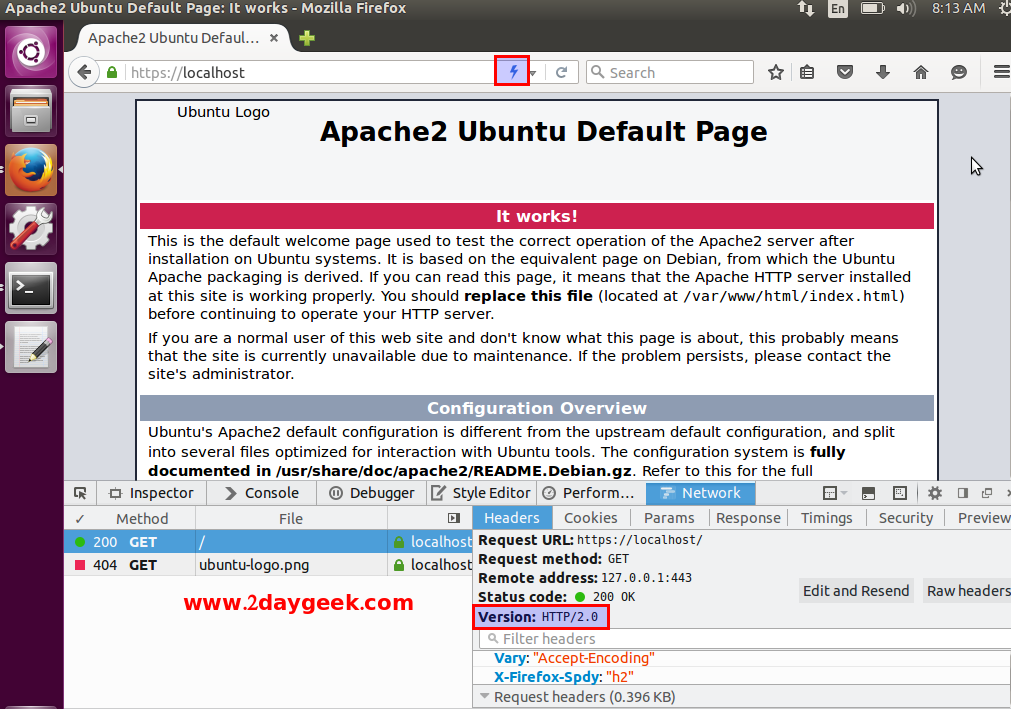
Task: Select the 200 GET / request row
Action: pos(268,541)
